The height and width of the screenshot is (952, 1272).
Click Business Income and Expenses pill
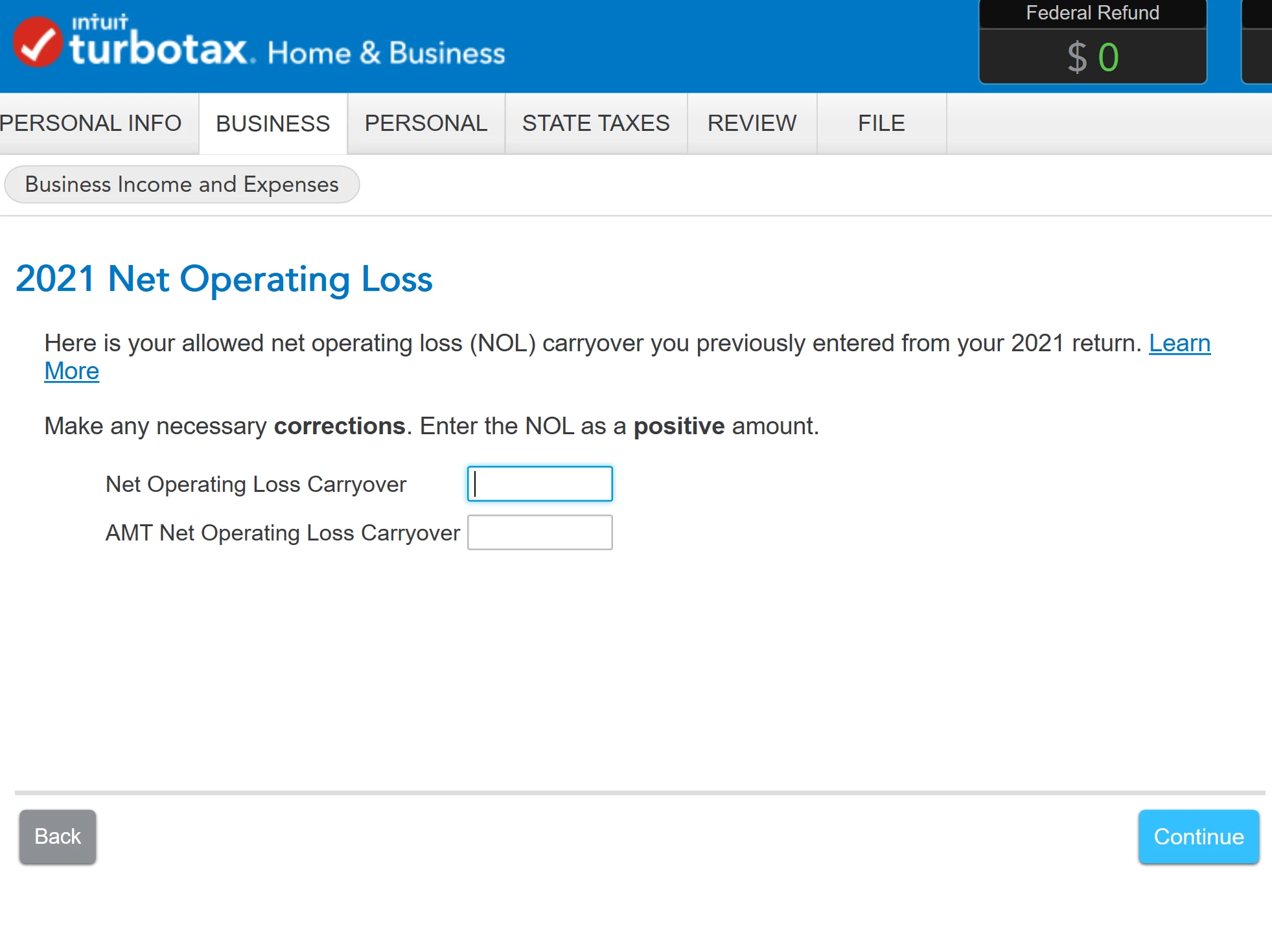181,185
